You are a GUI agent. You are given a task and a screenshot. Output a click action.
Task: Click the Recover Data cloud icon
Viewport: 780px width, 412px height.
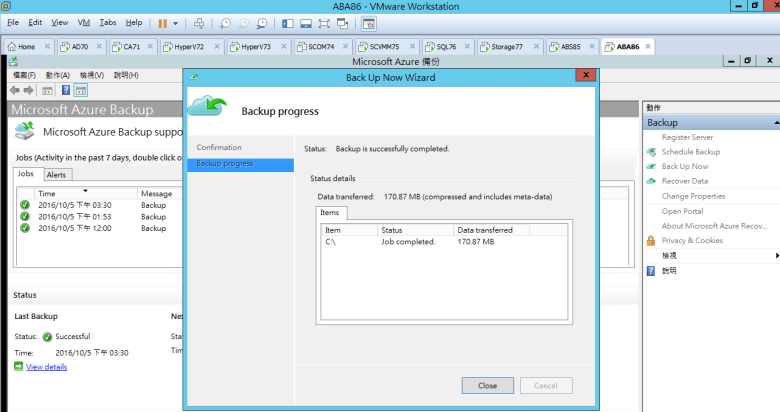[651, 181]
